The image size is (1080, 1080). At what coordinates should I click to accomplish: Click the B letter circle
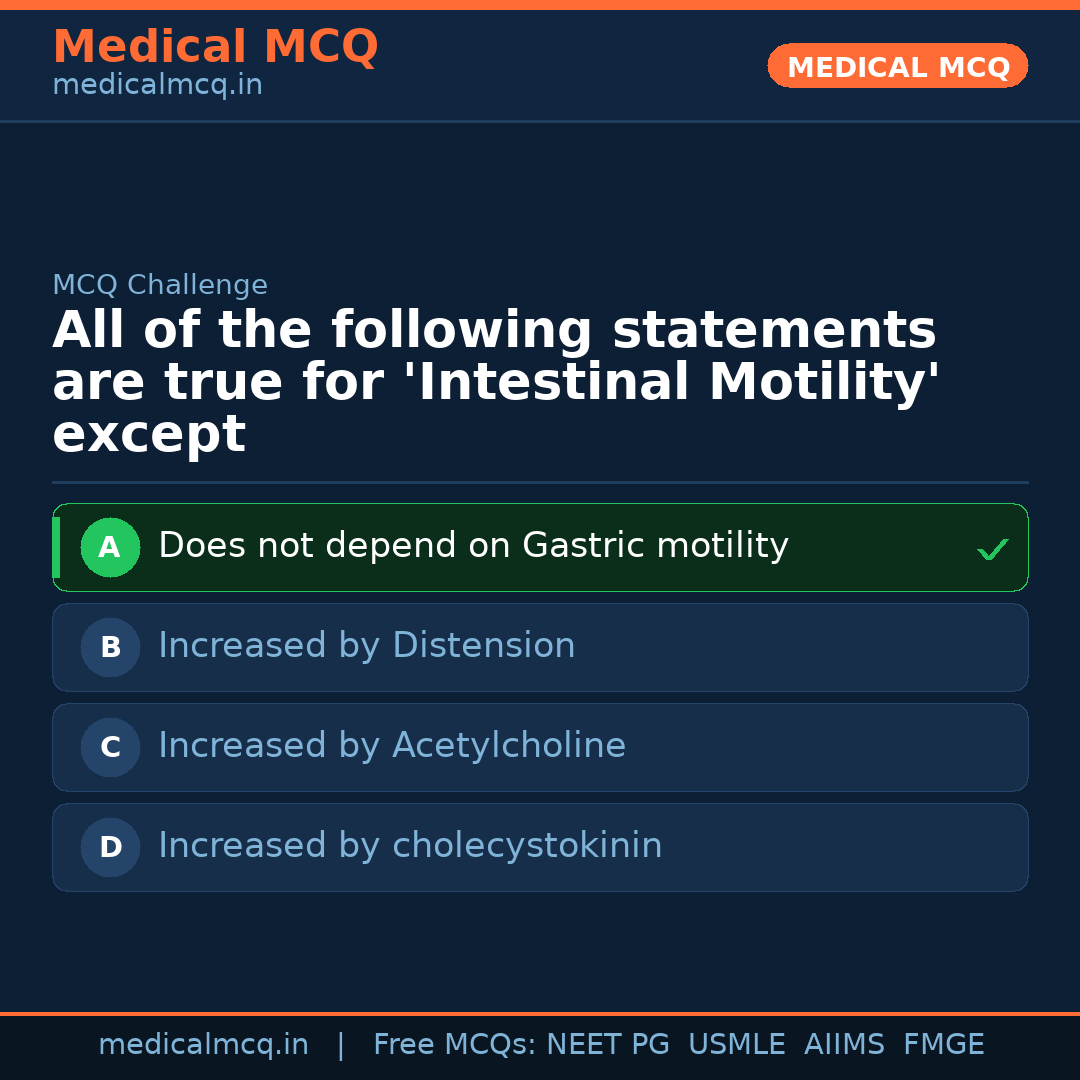click(x=110, y=647)
